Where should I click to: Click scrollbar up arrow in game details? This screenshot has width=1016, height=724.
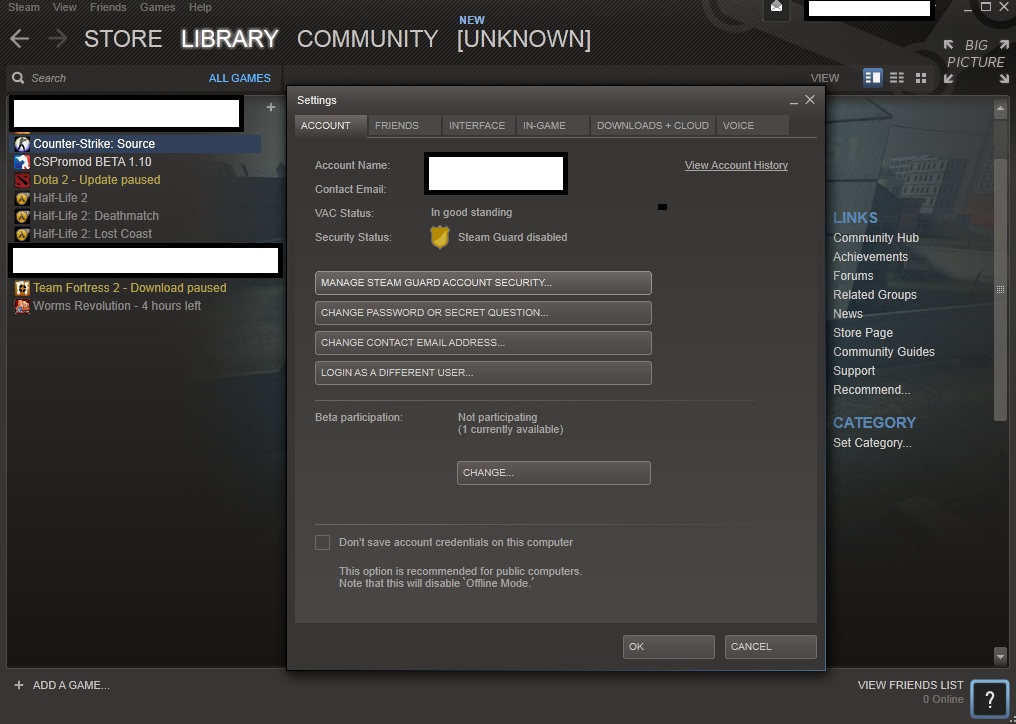1000,109
